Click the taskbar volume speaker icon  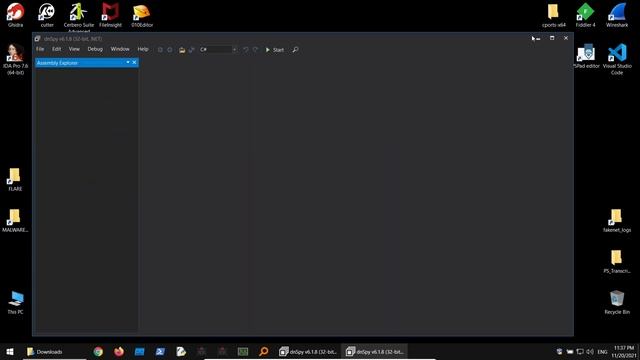[x=590, y=351]
